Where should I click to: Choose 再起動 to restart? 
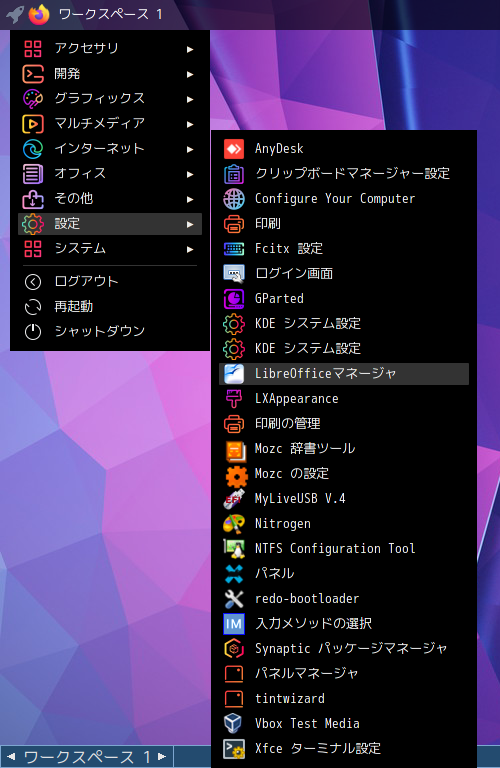pos(110,307)
